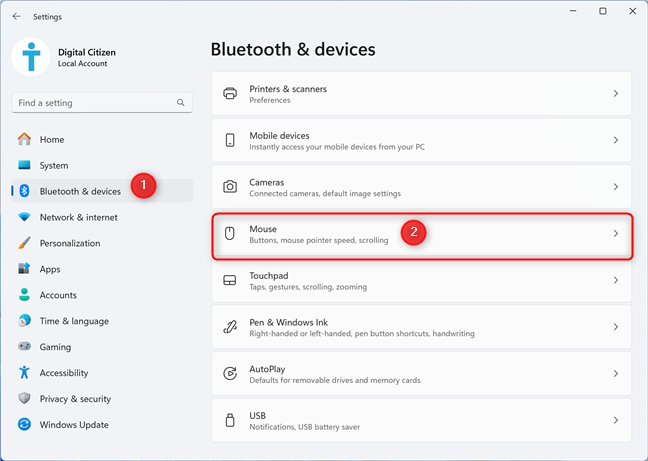Image resolution: width=648 pixels, height=461 pixels.
Task: Open the System category label
Action: click(54, 166)
